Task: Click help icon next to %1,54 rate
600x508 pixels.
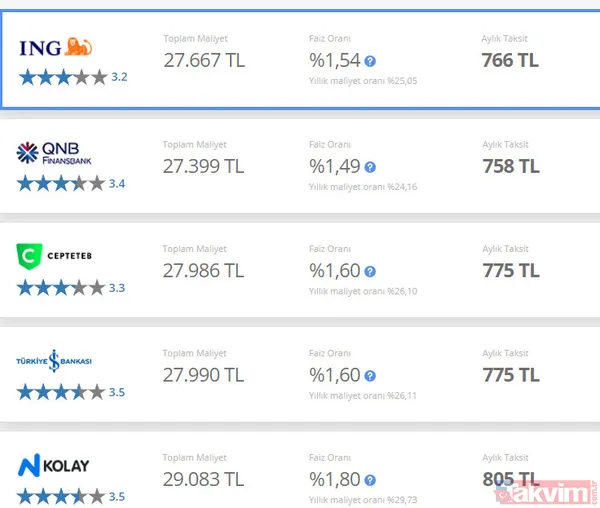Action: [370, 61]
